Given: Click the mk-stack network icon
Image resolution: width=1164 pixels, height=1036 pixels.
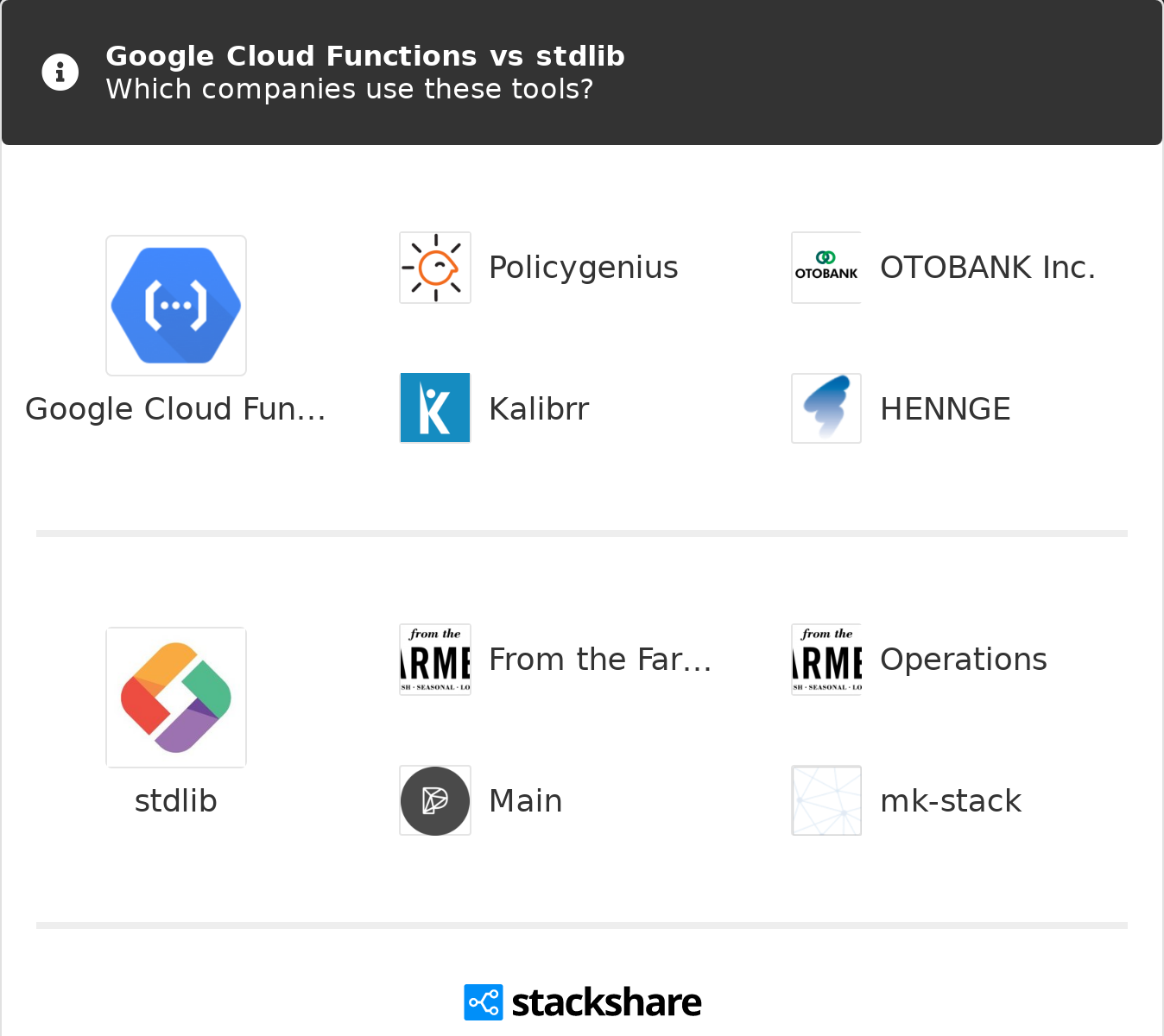Looking at the screenshot, I should [x=826, y=801].
